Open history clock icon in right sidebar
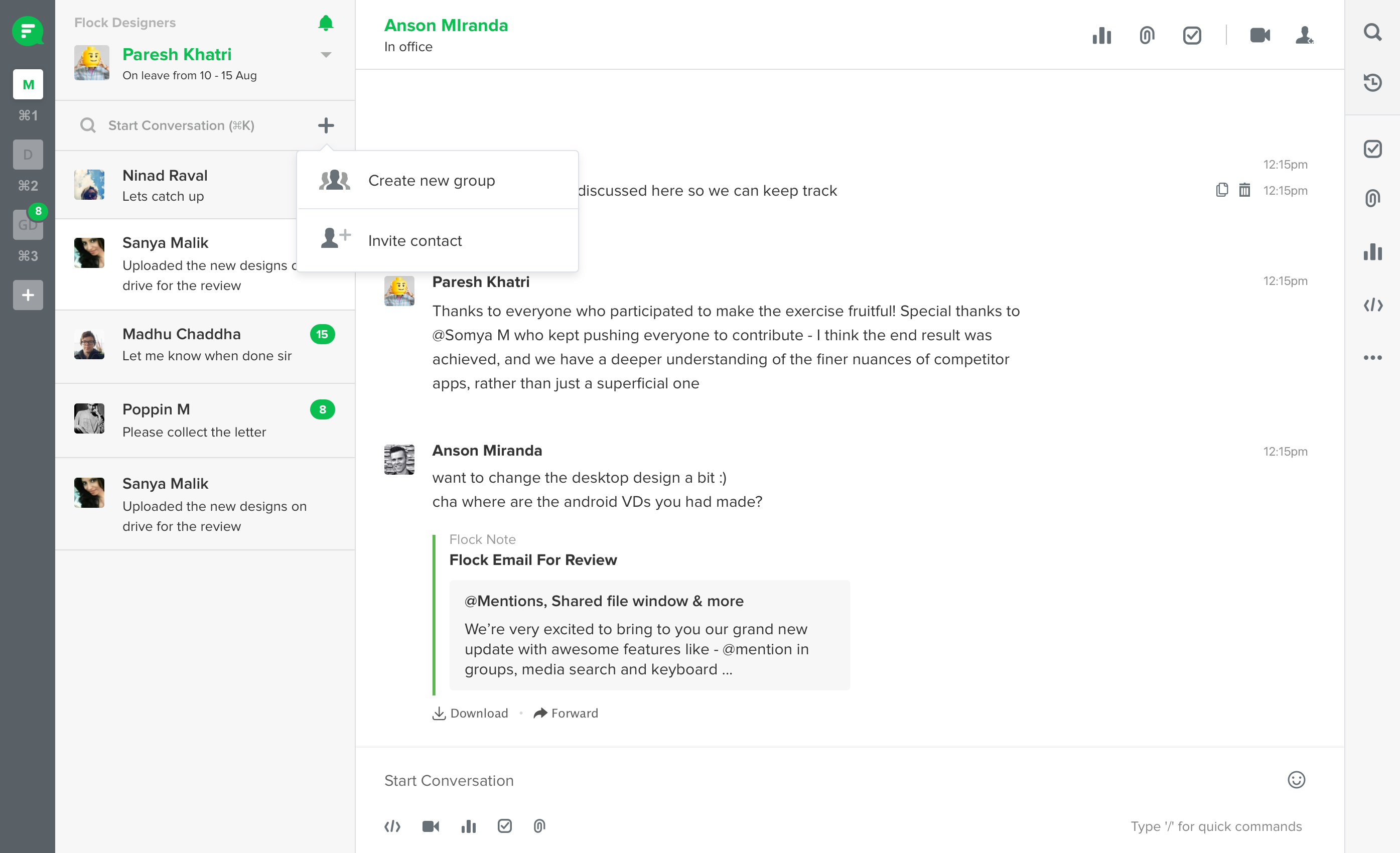This screenshot has width=1400, height=853. pos(1372,83)
